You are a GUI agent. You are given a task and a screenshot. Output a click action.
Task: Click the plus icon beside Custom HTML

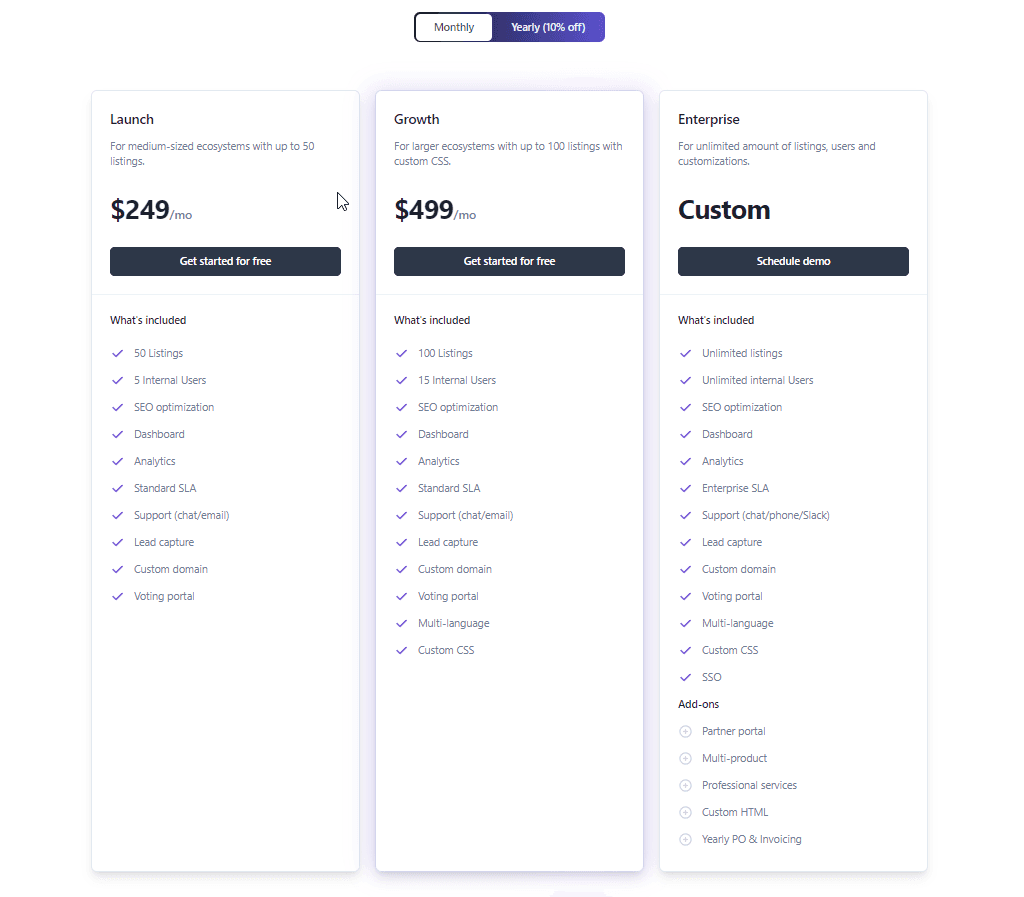685,812
